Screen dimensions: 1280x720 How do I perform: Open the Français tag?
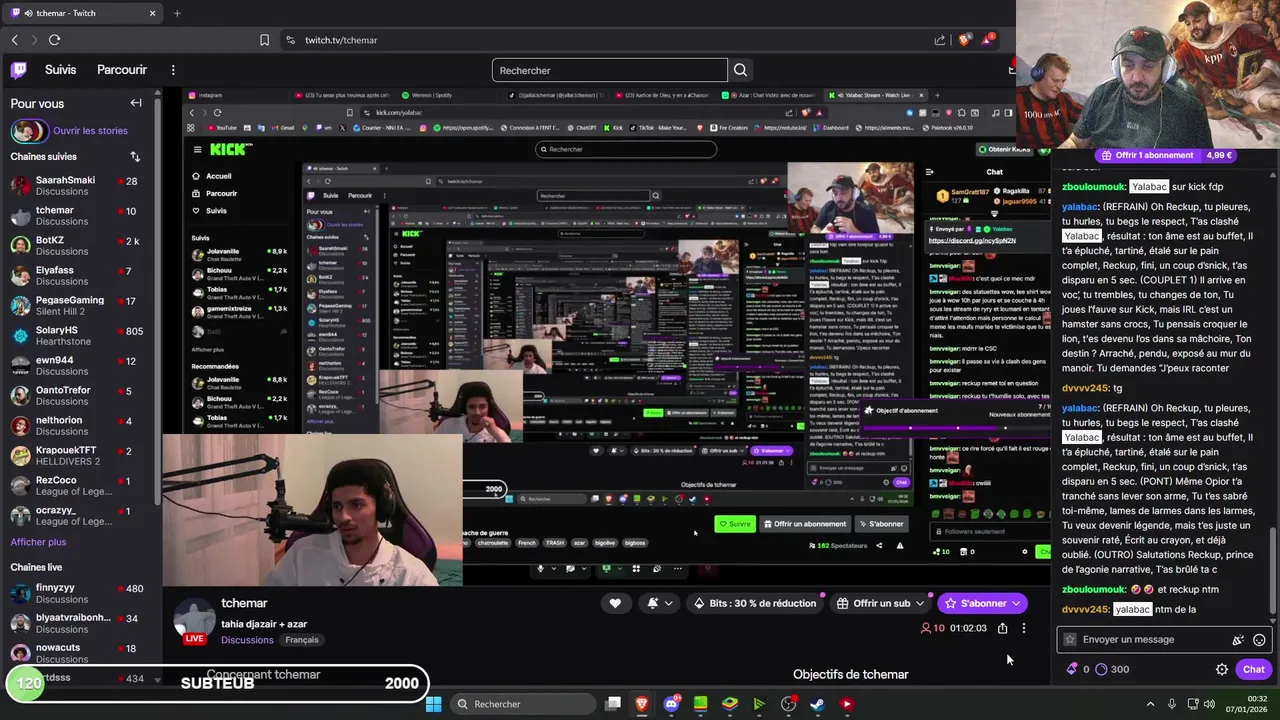click(301, 640)
